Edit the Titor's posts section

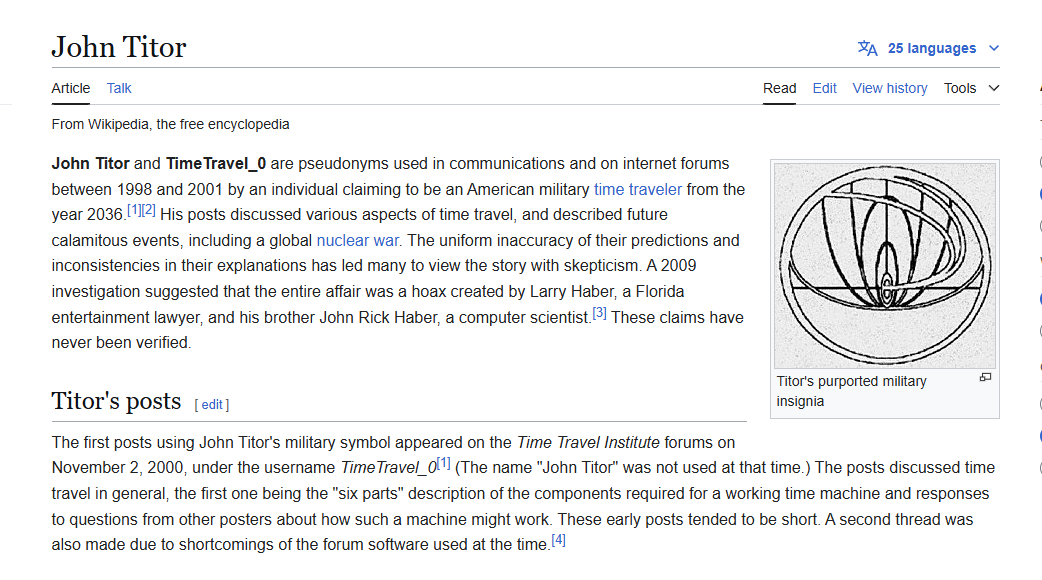pos(212,405)
